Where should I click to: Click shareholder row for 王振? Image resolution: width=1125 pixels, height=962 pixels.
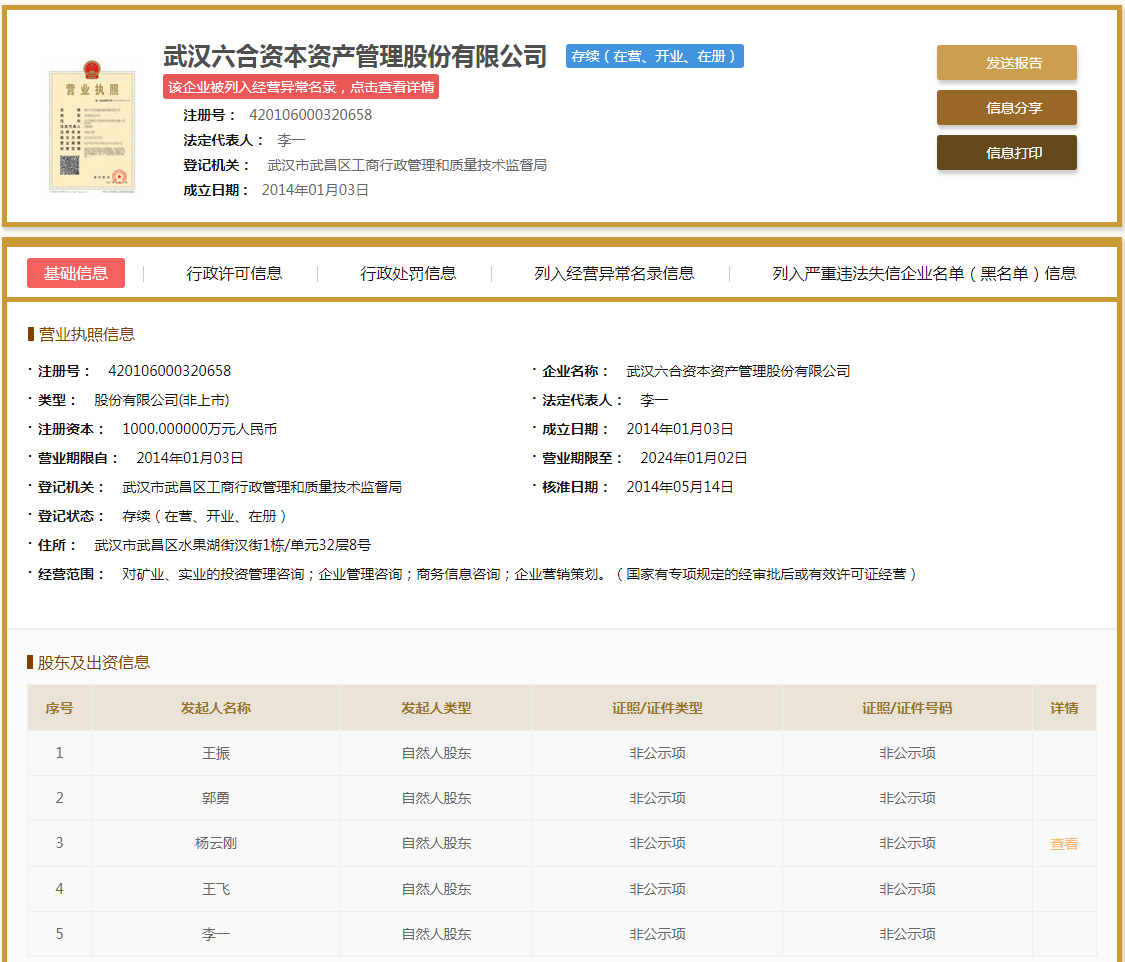(216, 752)
